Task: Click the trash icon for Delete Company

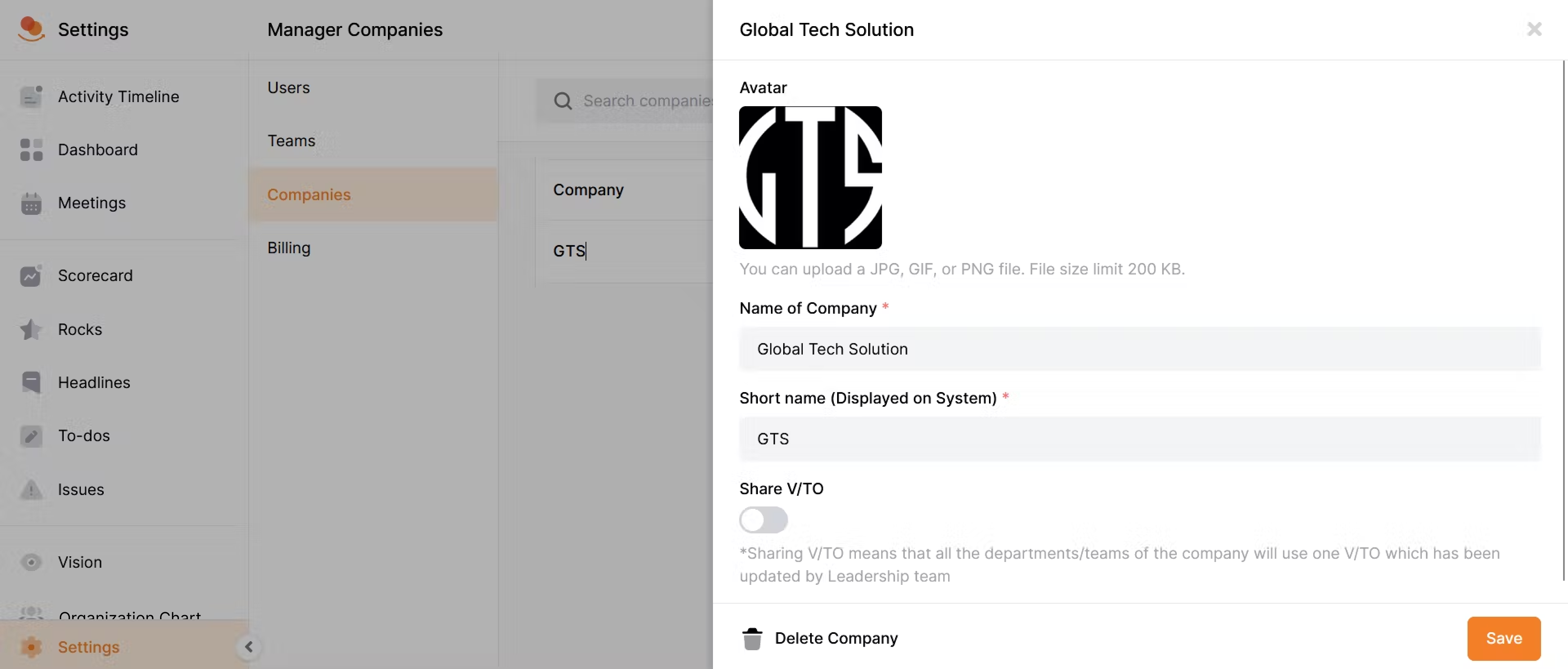Action: 752,638
